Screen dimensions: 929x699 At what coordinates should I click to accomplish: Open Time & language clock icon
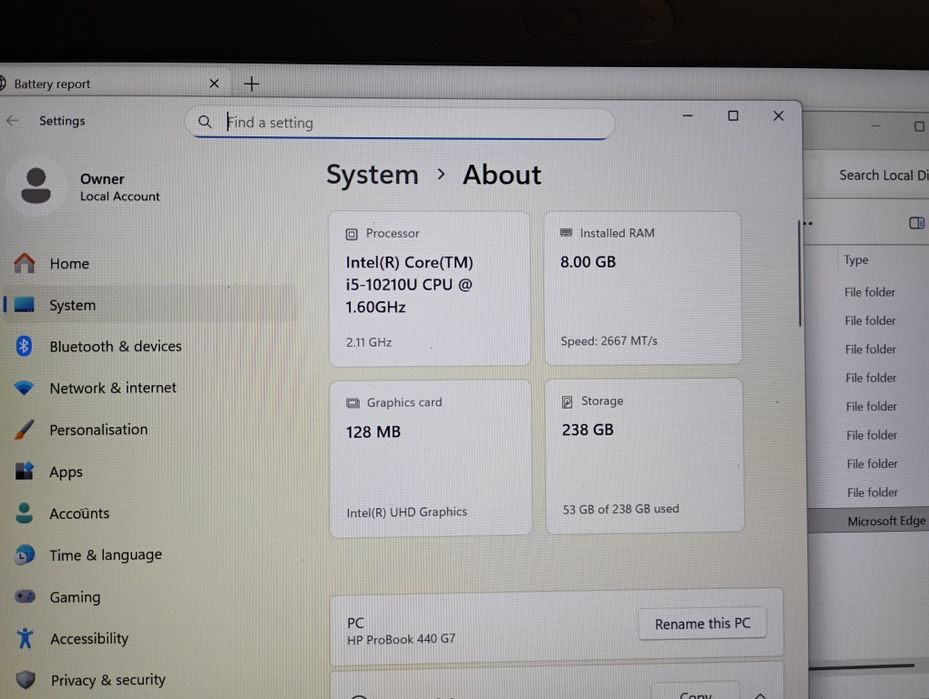click(x=24, y=555)
